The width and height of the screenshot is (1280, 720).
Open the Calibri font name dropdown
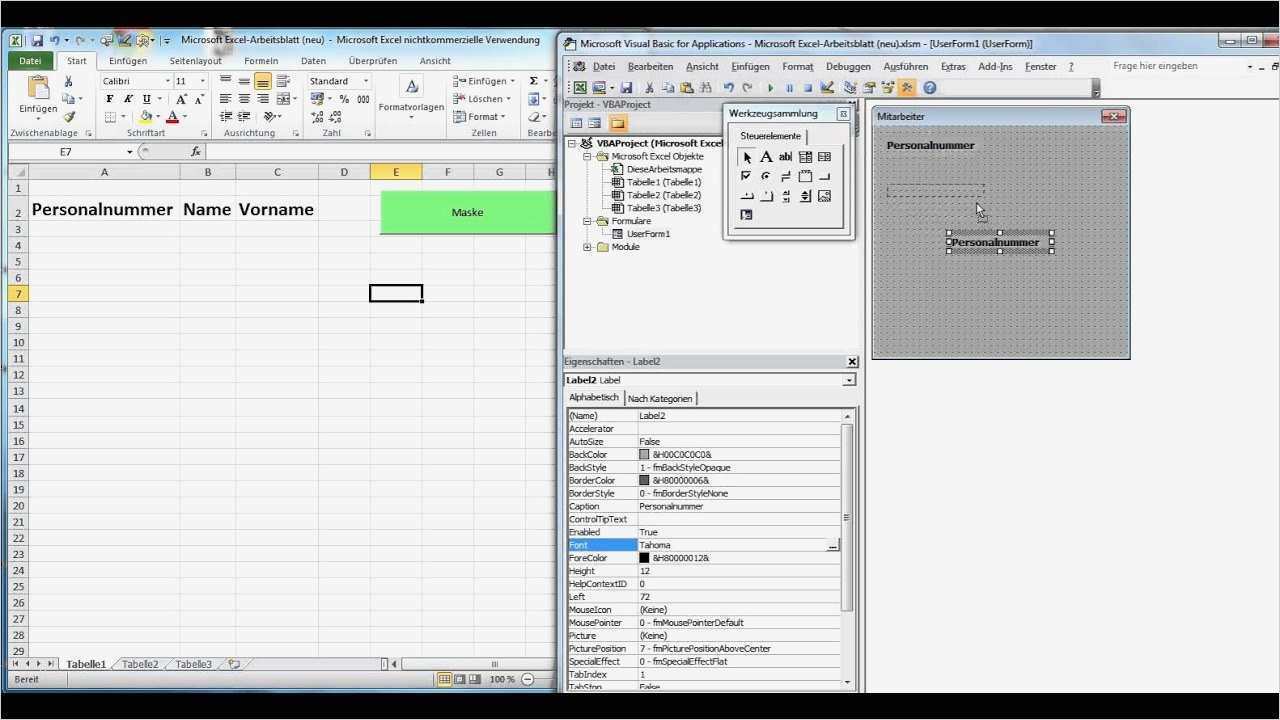click(168, 81)
